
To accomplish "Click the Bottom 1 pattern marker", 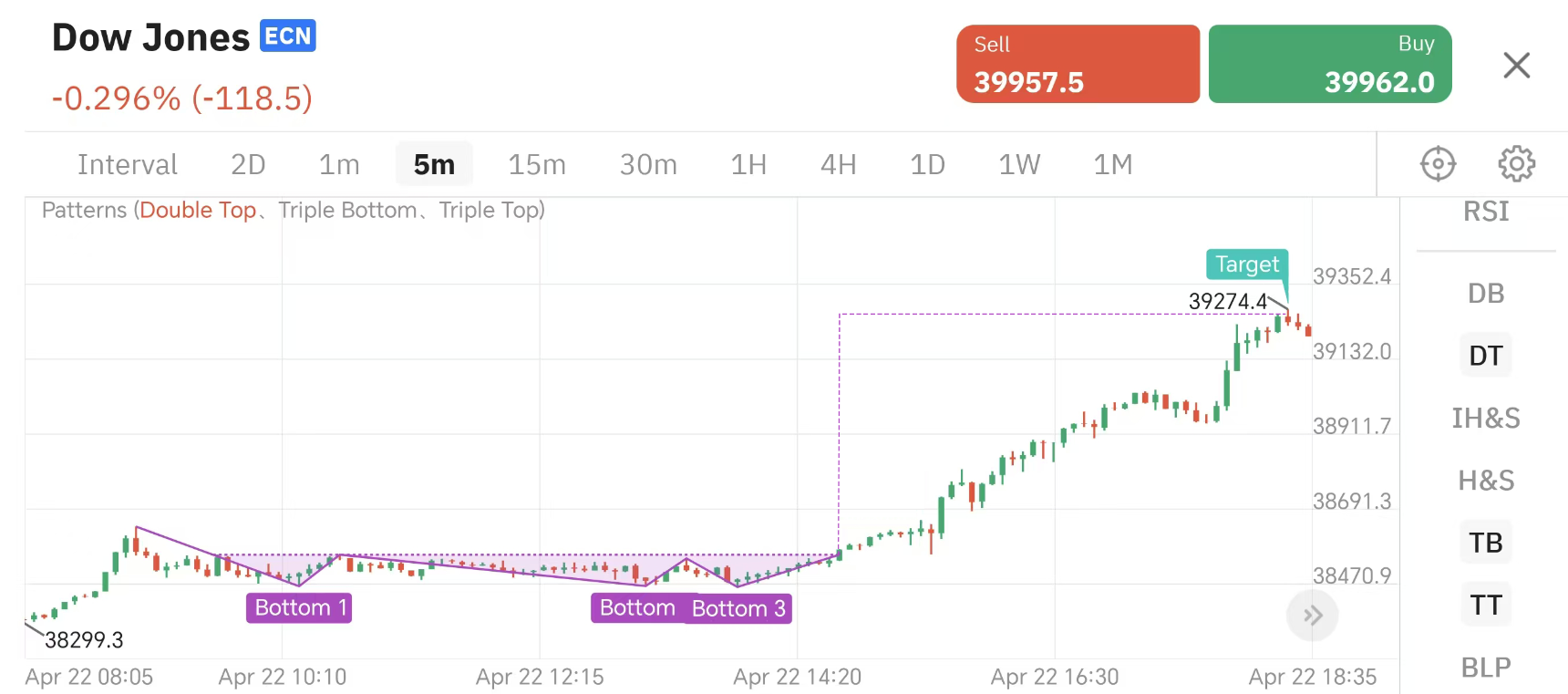I will click(299, 607).
